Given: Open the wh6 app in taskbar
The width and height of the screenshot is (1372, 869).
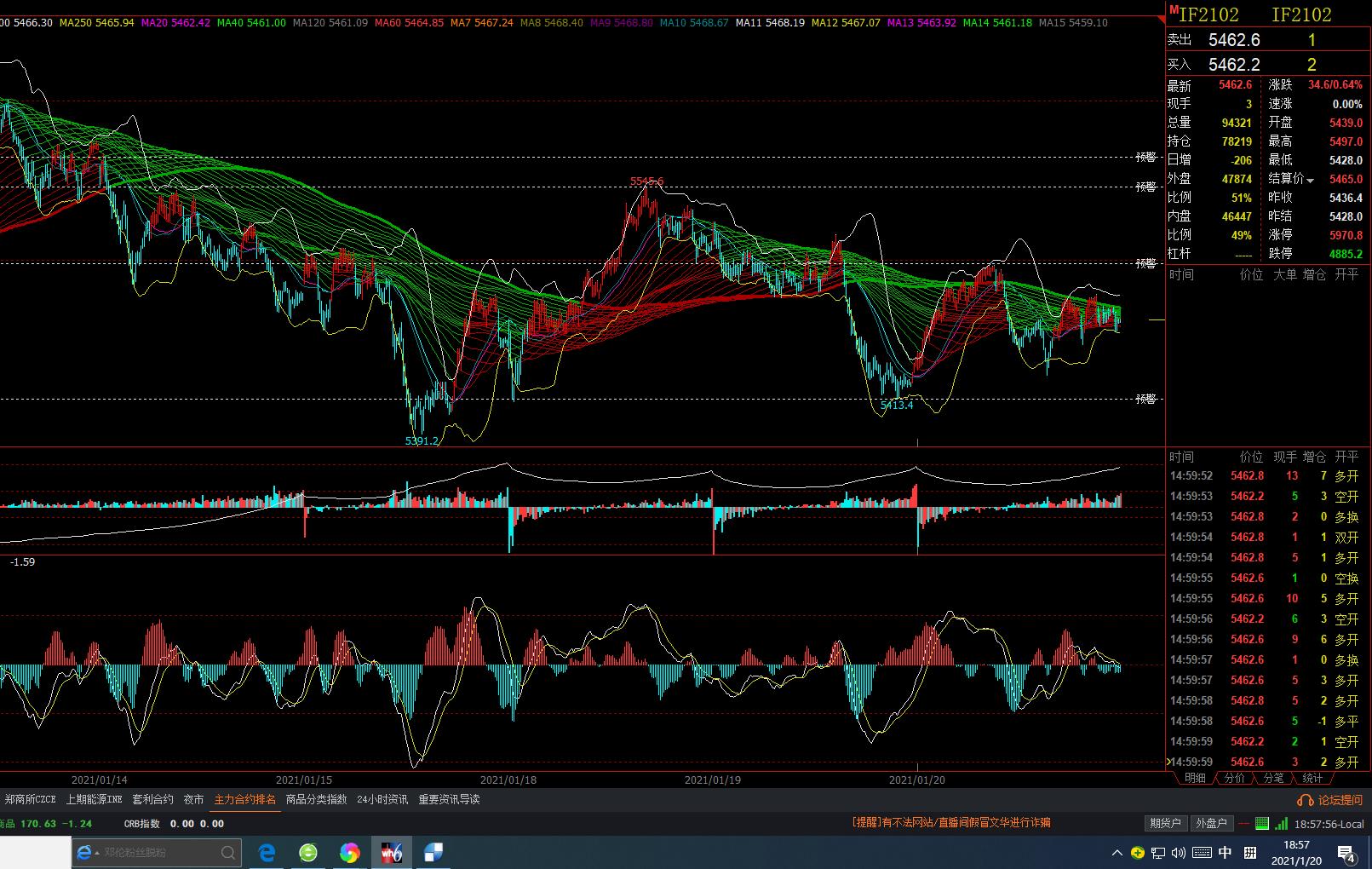Looking at the screenshot, I should (392, 852).
